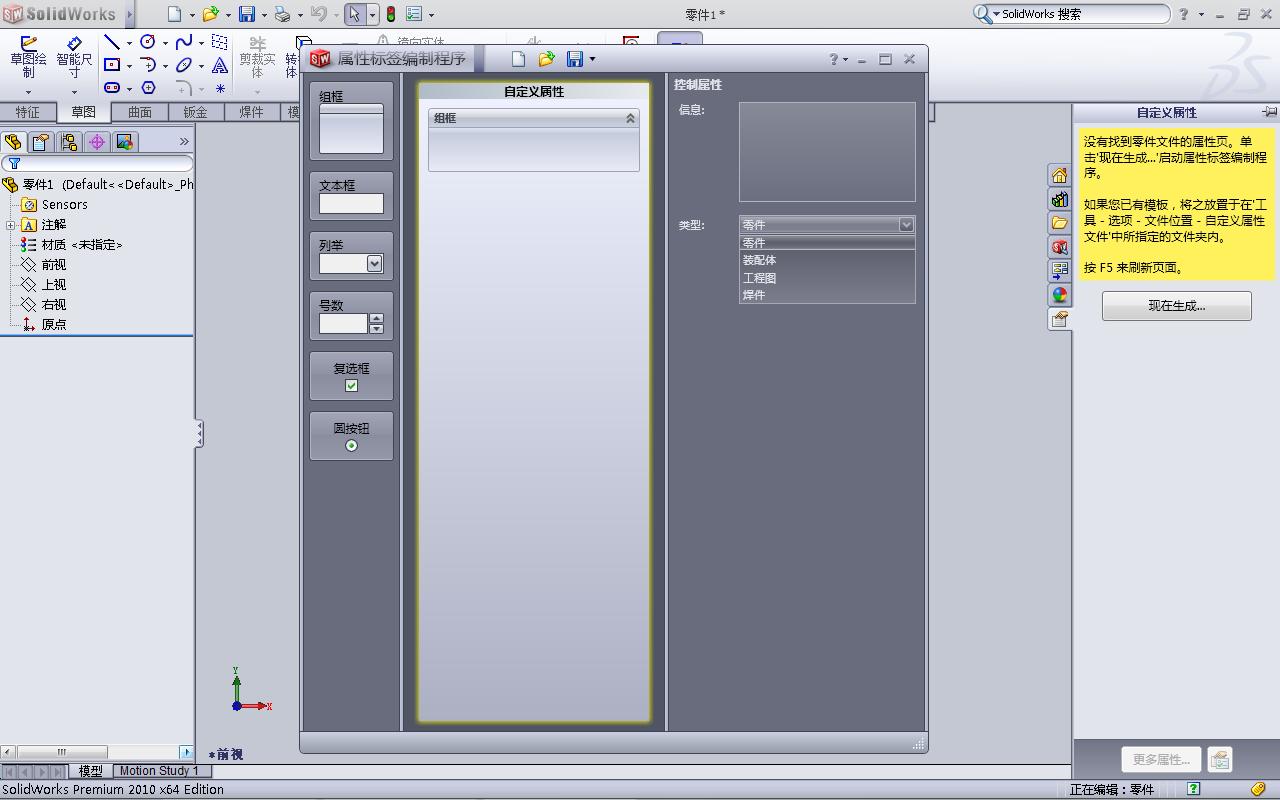Click the 现在生成... button
The width and height of the screenshot is (1280, 800).
1177,306
